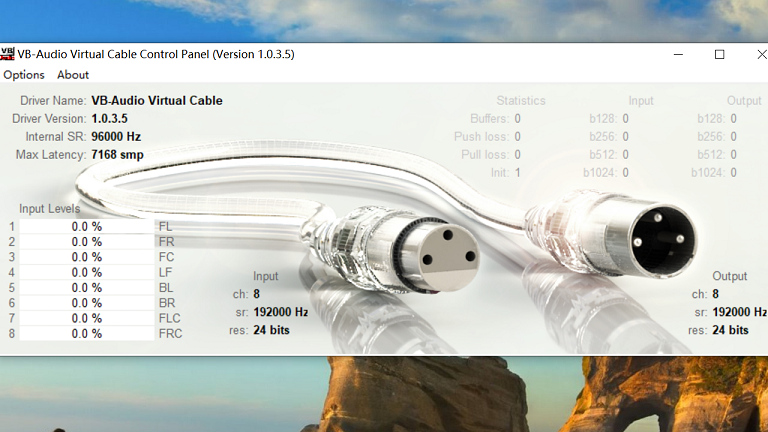
Task: Minimize the Virtual Cable Control Panel window
Action: pos(678,54)
